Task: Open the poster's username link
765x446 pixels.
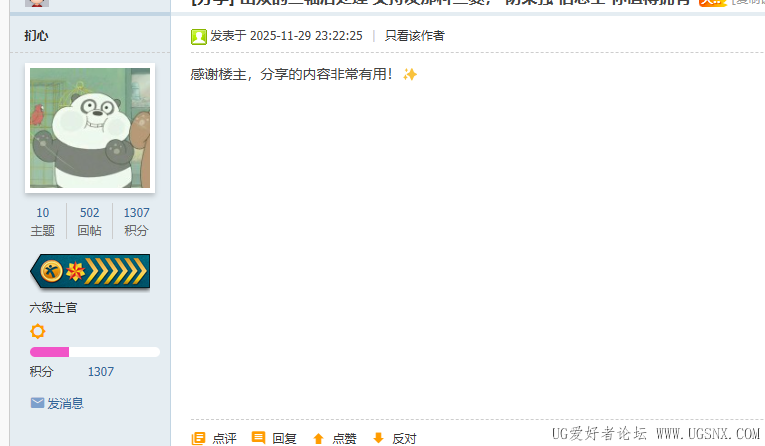Action: click(x=36, y=36)
